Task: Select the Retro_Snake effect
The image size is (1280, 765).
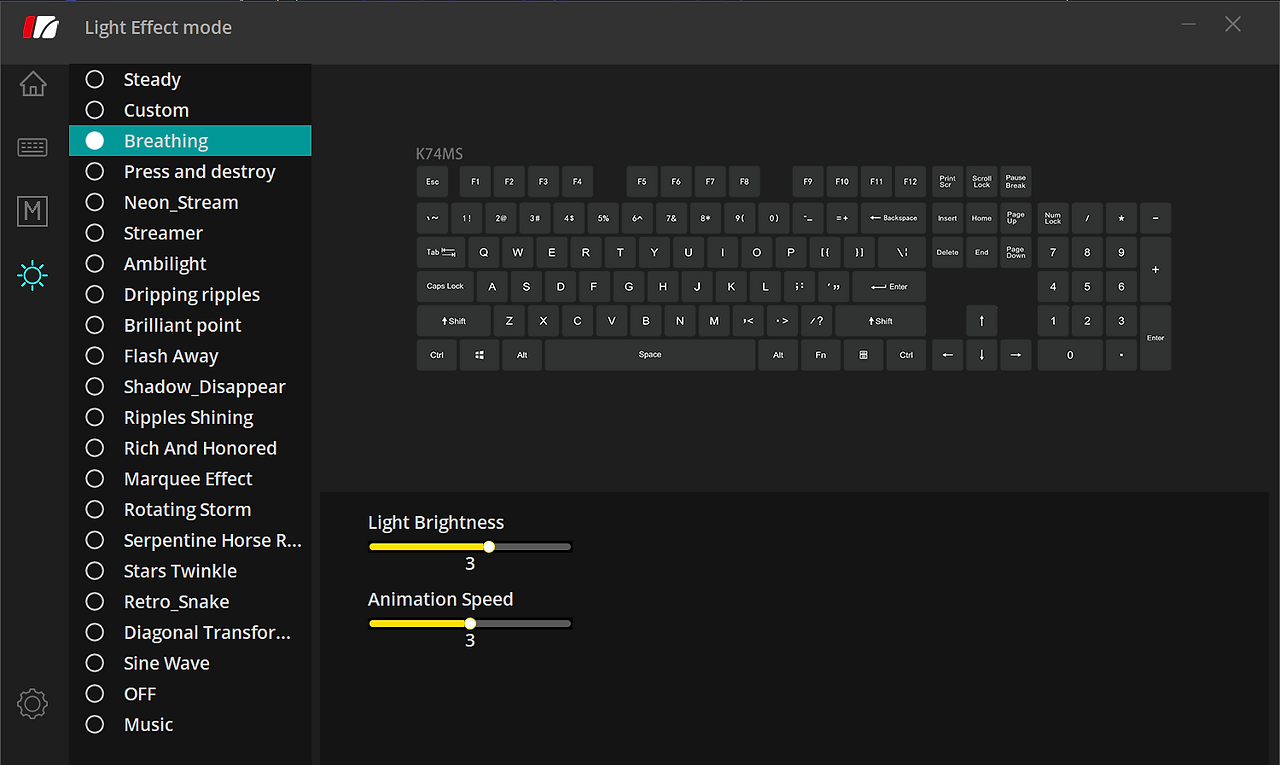Action: click(190, 602)
